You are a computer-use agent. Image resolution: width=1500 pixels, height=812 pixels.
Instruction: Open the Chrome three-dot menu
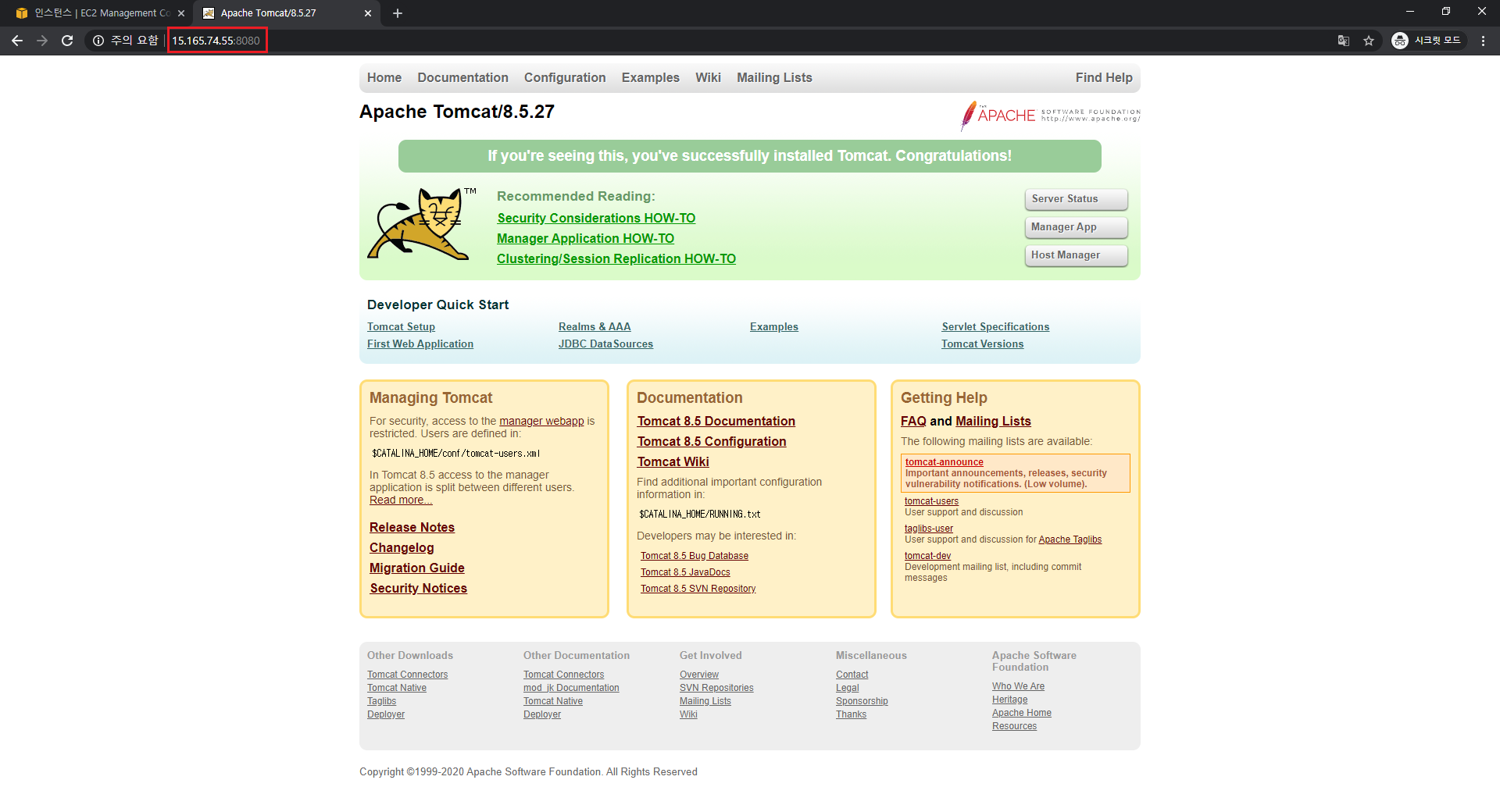(1483, 41)
